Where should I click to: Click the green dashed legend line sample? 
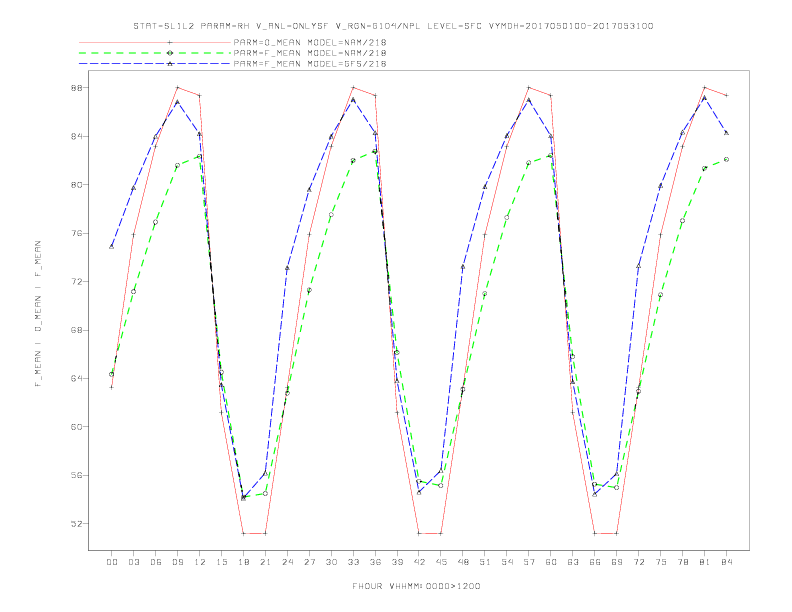point(155,53)
